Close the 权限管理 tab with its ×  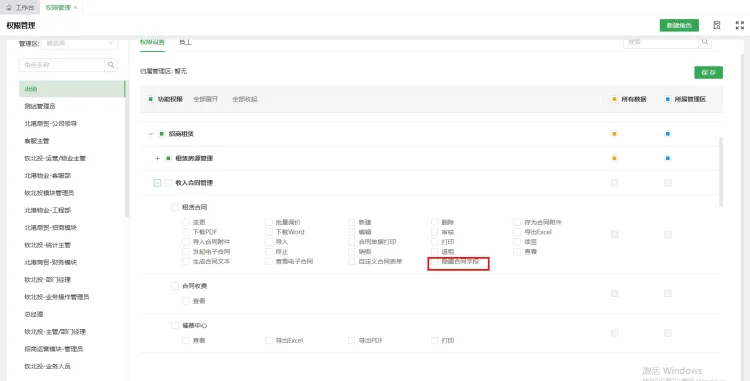tap(76, 8)
